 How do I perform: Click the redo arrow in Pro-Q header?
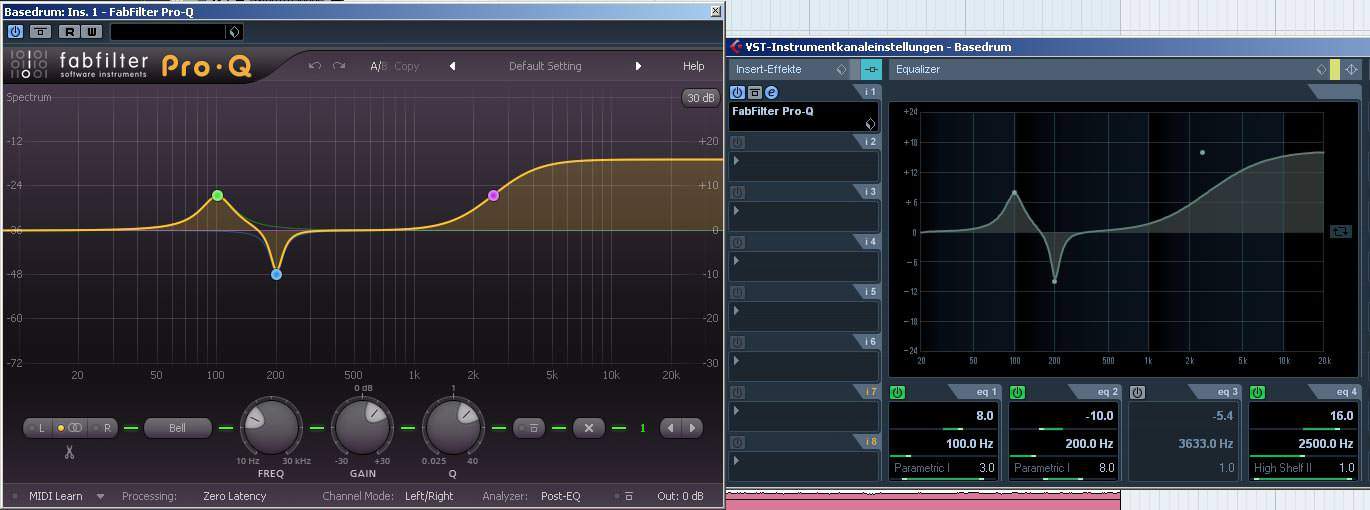[340, 66]
